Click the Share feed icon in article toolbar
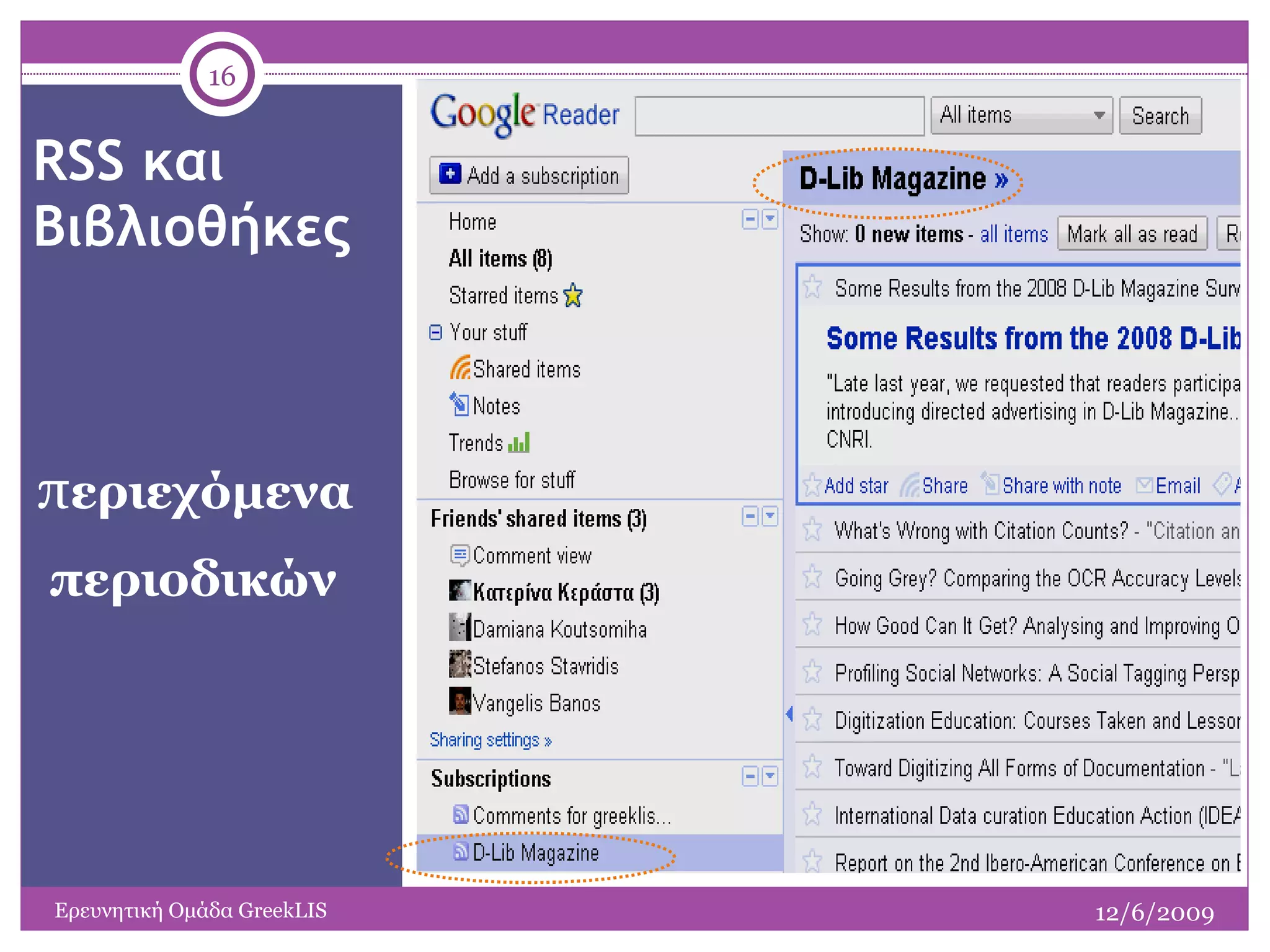1270x952 pixels. [910, 485]
